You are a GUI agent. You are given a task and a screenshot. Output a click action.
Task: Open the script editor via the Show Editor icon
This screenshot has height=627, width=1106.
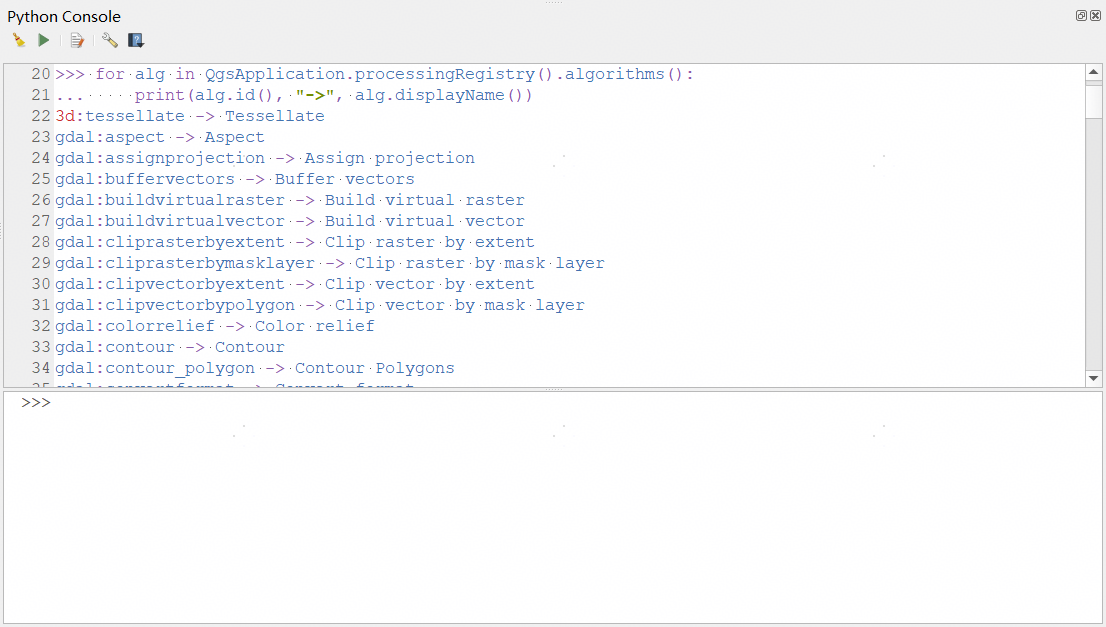click(77, 40)
